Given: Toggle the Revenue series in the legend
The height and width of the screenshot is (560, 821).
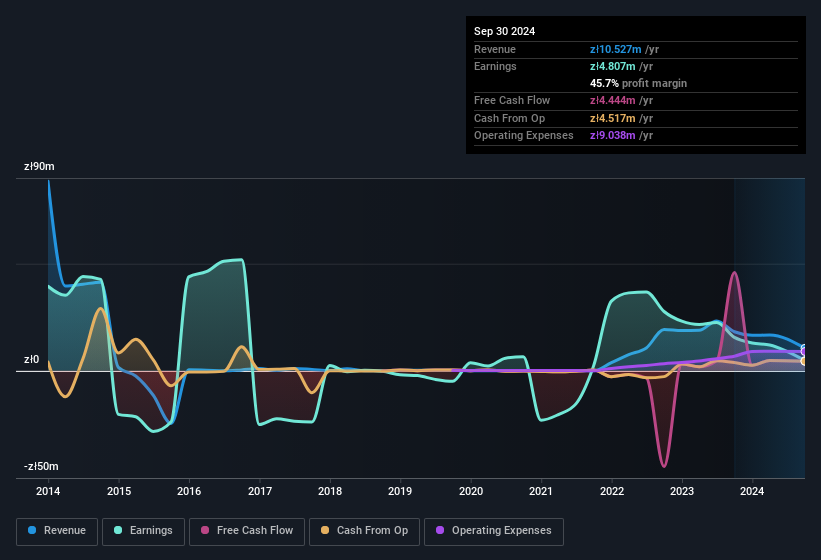Looking at the screenshot, I should point(64,530).
